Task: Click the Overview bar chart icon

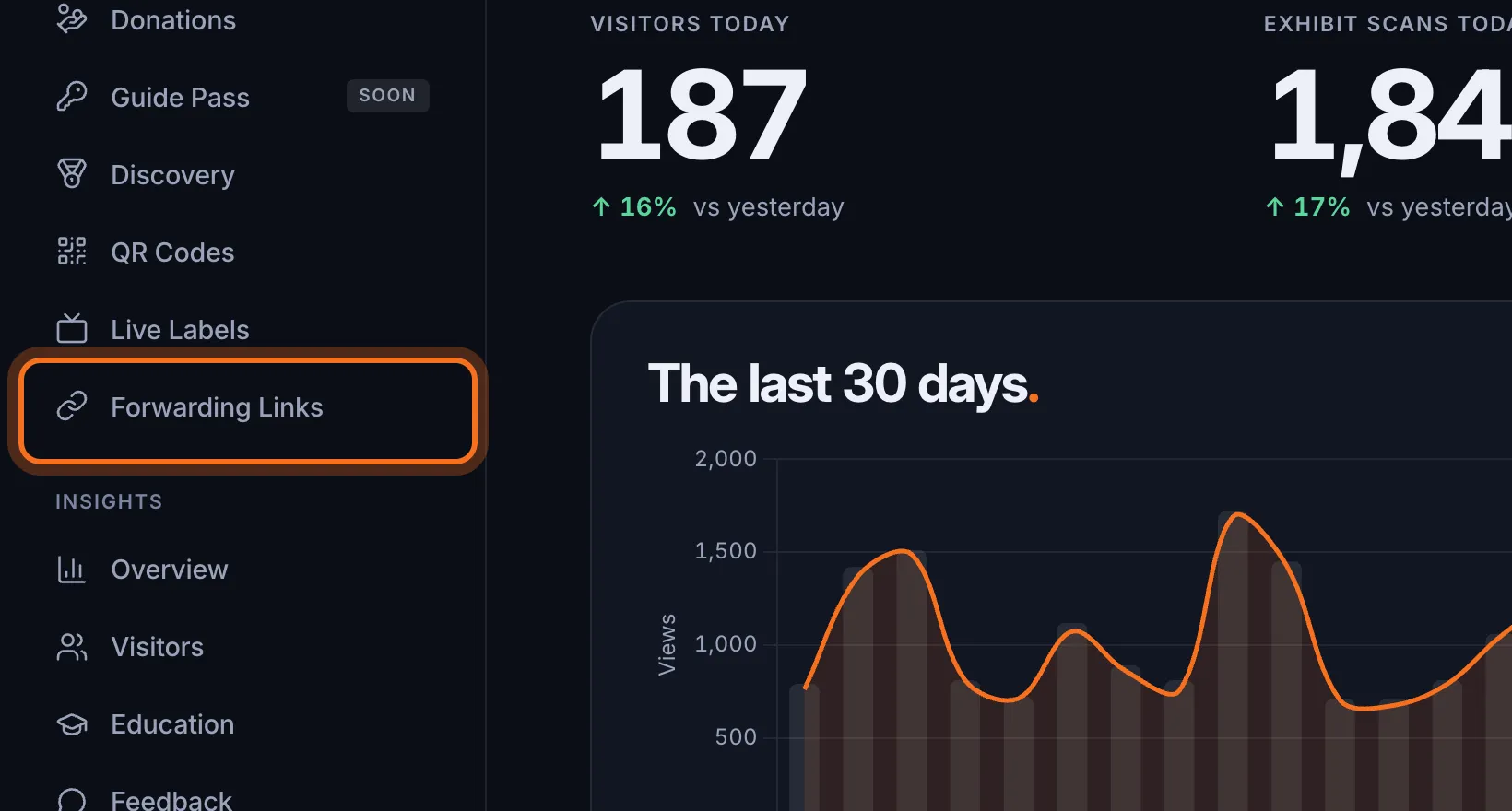Action: tap(72, 570)
